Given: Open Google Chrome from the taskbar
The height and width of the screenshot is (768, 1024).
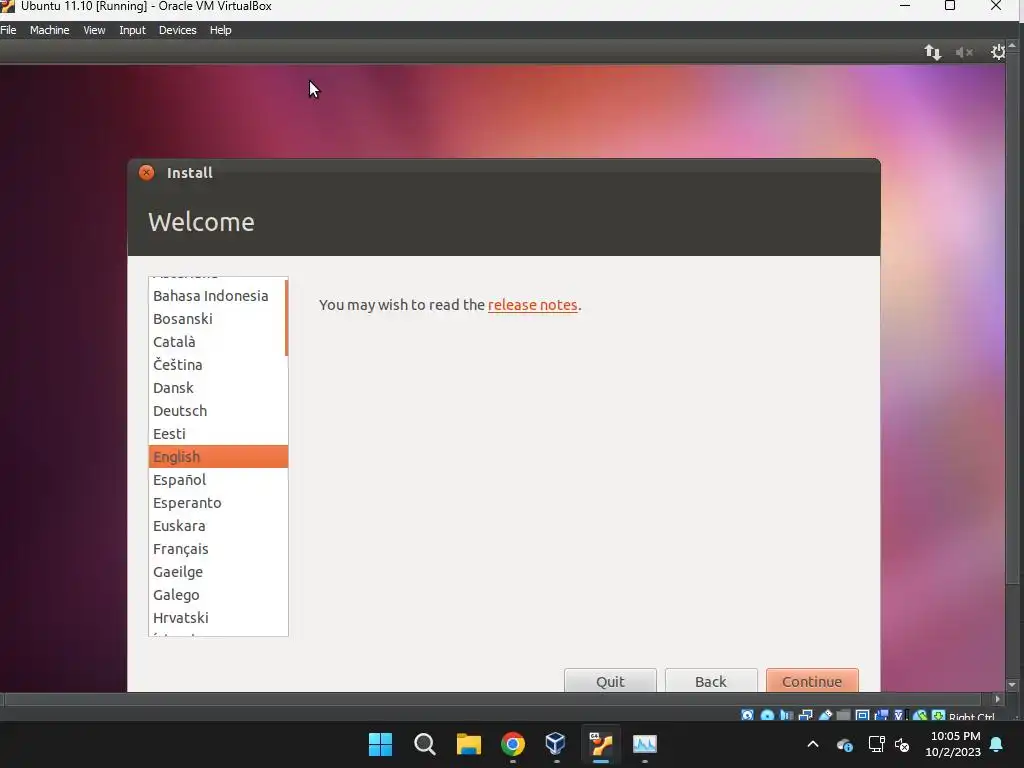Looking at the screenshot, I should (513, 744).
